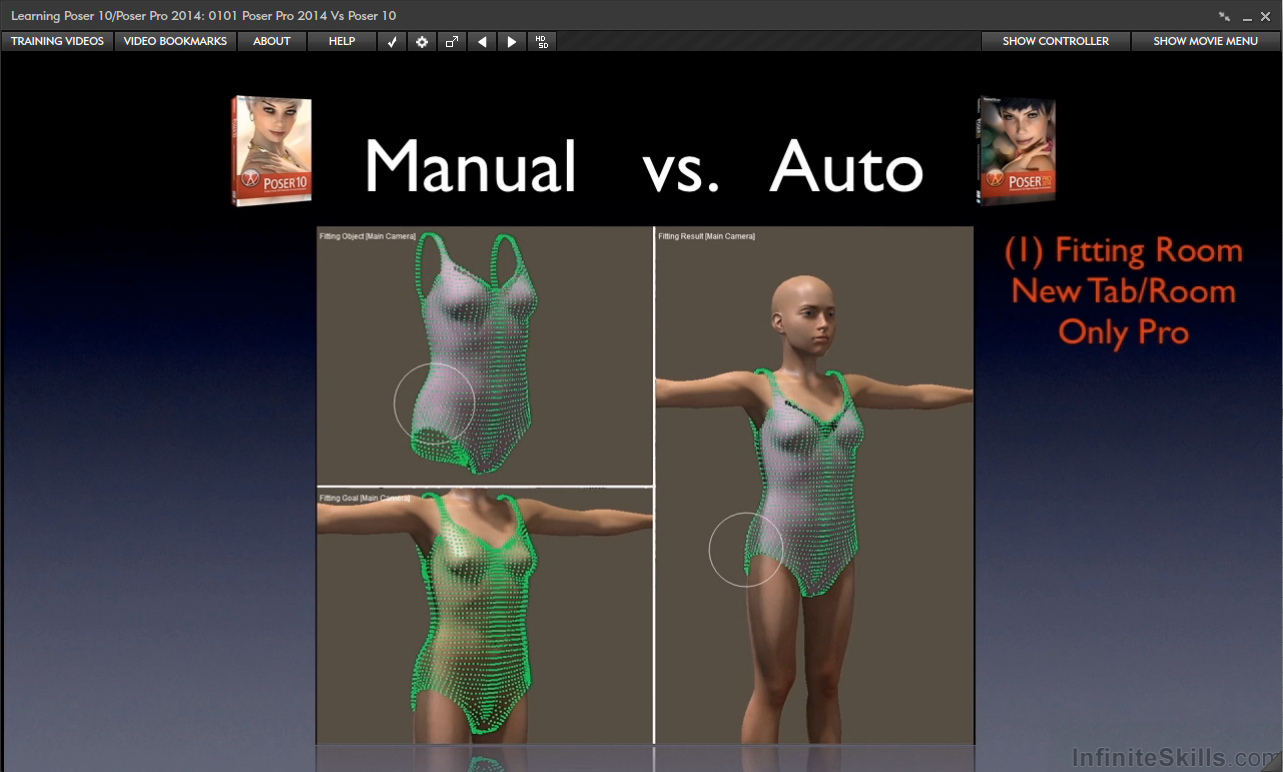This screenshot has width=1283, height=772.
Task: Click the Show Controller button
Action: click(1056, 41)
